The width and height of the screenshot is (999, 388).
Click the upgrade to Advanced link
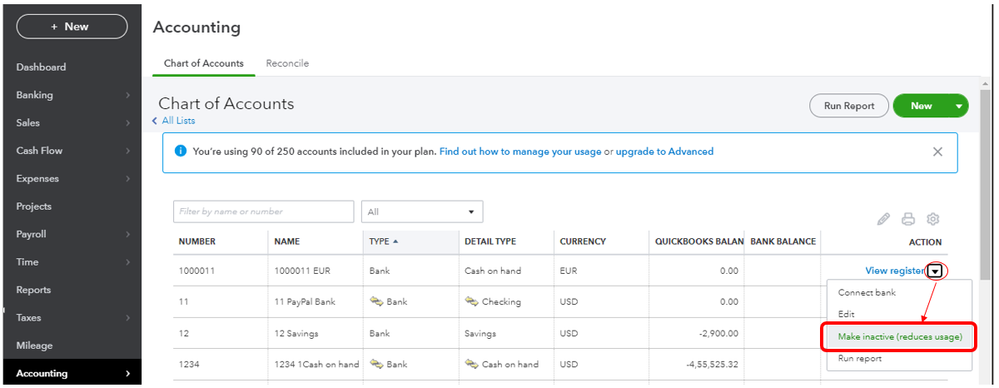tap(665, 152)
